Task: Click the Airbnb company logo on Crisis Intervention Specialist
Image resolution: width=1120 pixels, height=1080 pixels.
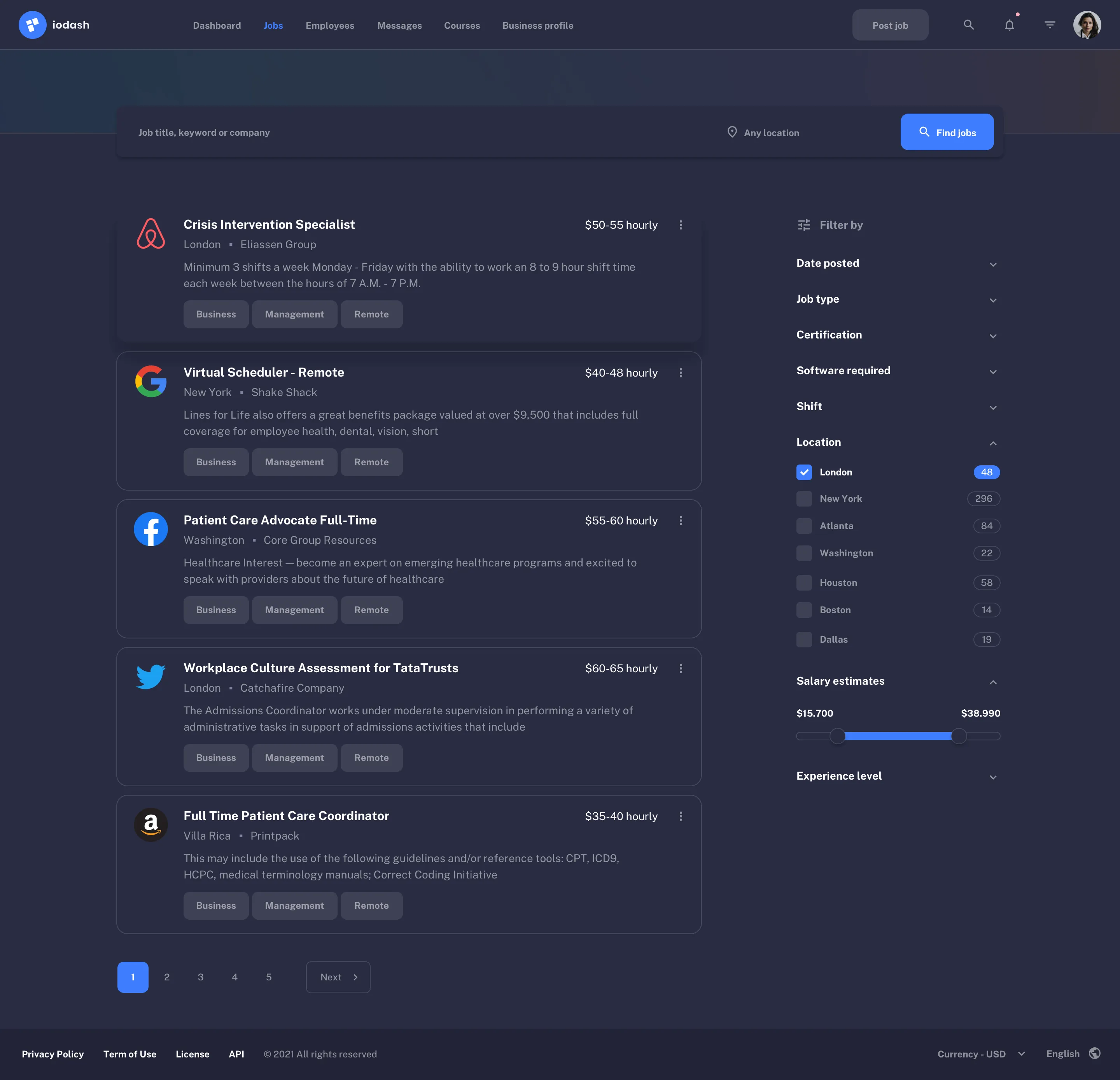Action: pyautogui.click(x=151, y=233)
